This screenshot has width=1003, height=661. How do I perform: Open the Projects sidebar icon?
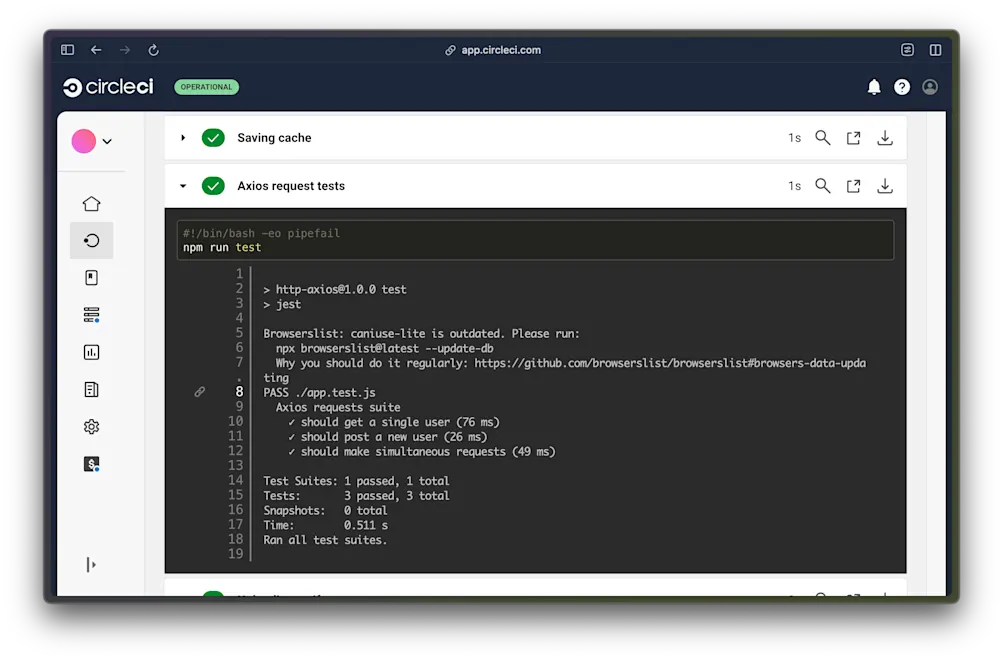pyautogui.click(x=91, y=277)
